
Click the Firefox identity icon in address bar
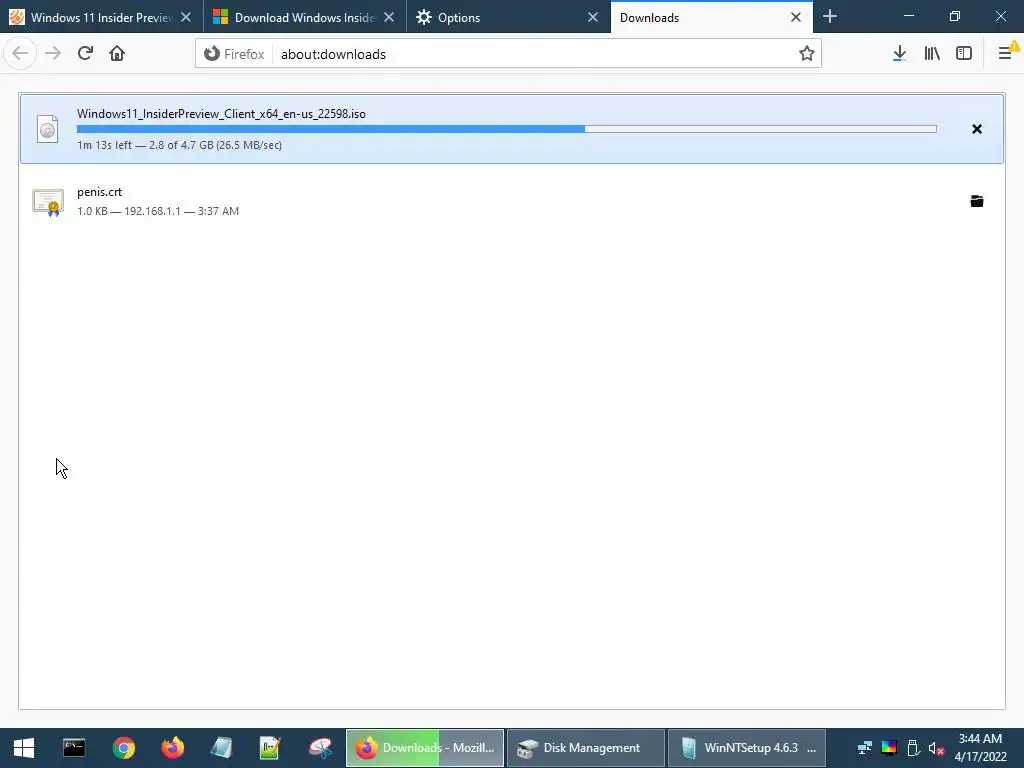212,54
